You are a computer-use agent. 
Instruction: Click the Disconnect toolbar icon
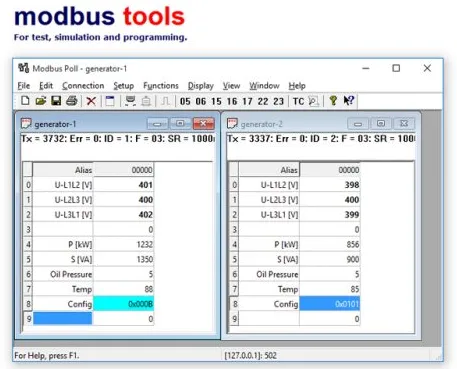click(146, 101)
